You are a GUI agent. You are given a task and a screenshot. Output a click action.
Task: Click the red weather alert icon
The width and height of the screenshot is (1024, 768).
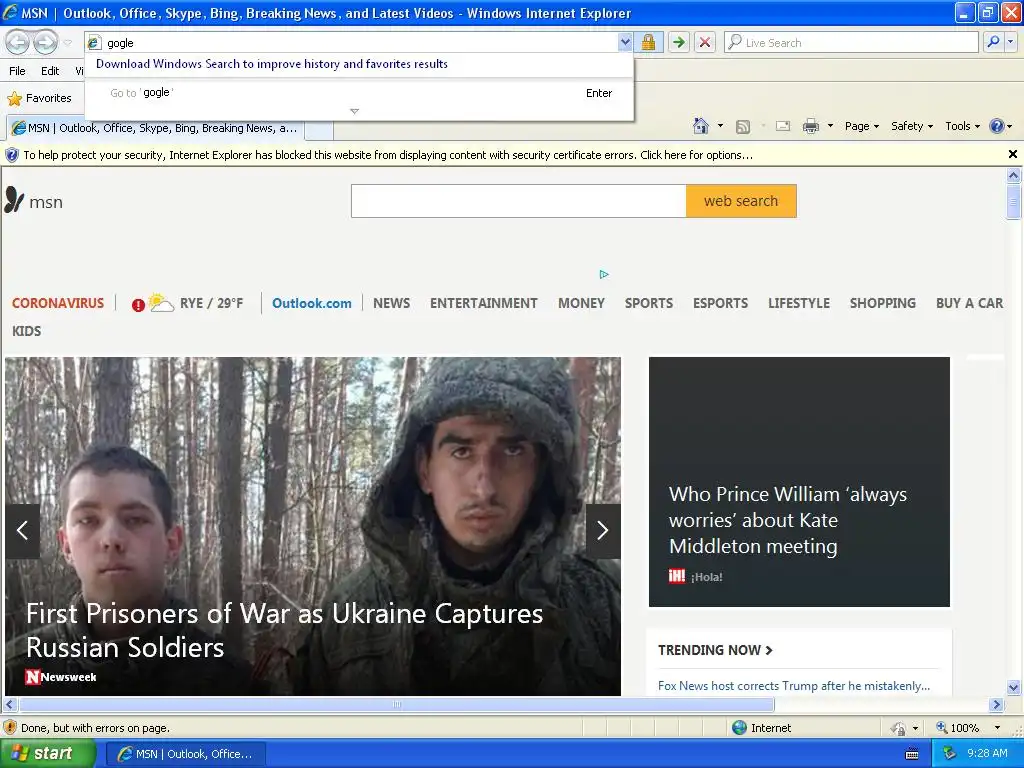pyautogui.click(x=138, y=305)
